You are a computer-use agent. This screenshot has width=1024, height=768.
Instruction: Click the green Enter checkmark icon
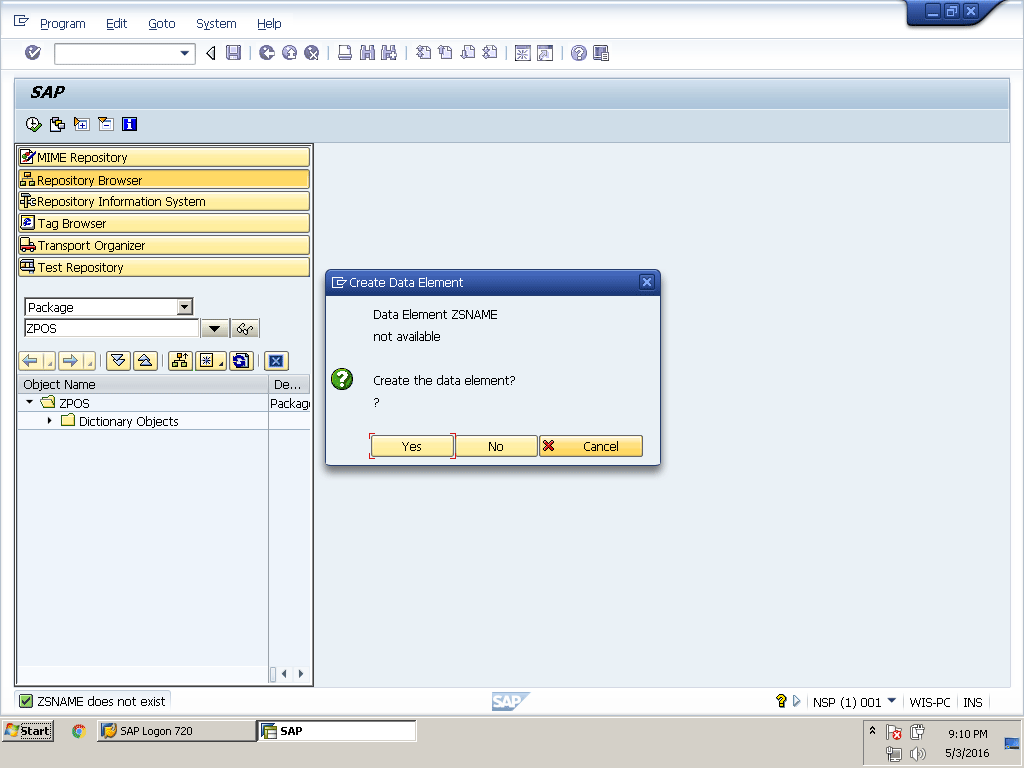tap(33, 53)
